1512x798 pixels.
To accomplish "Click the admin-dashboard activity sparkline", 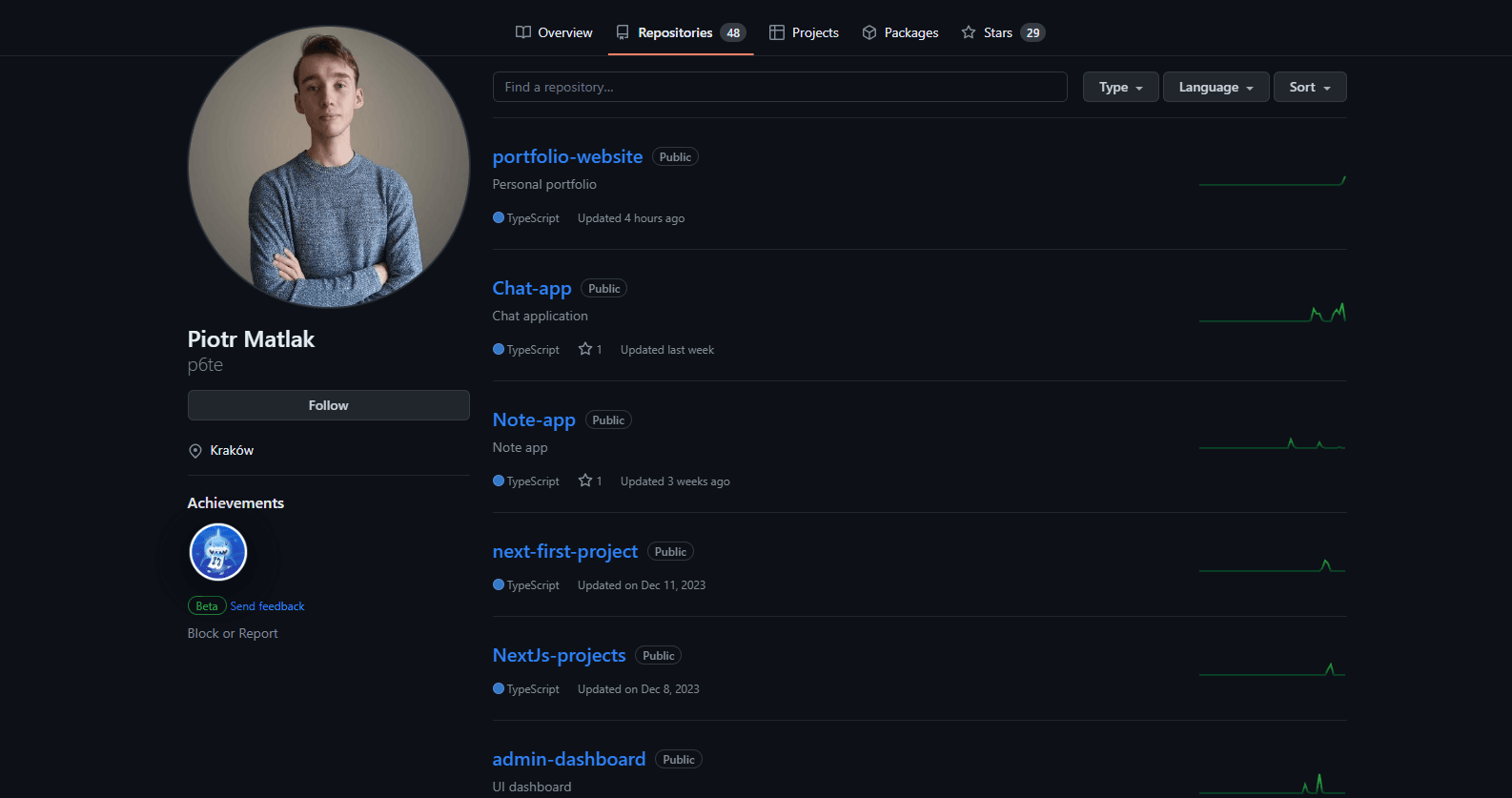I will (1273, 784).
